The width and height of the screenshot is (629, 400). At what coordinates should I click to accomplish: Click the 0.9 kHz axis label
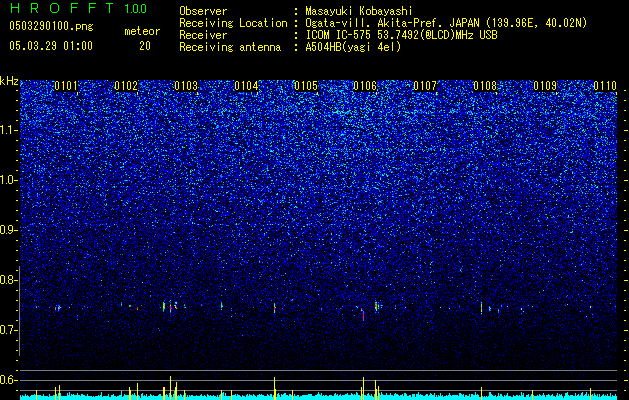tap(8, 230)
